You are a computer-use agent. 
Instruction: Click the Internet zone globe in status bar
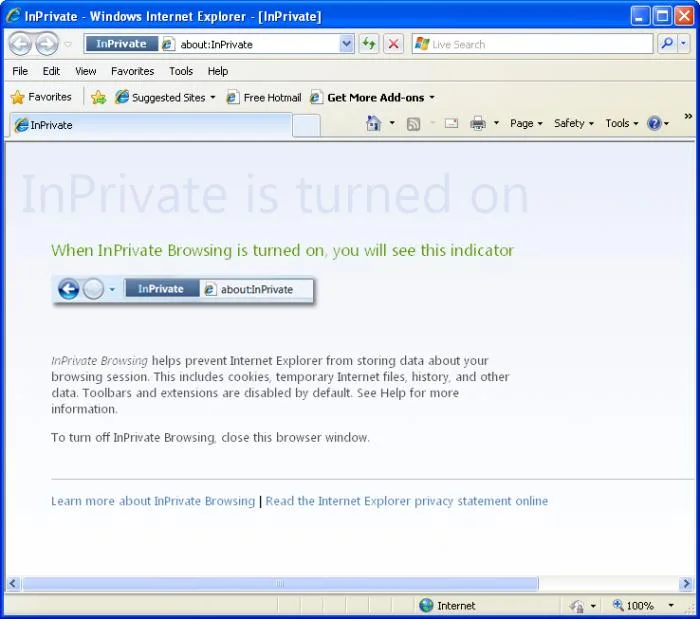pos(426,605)
